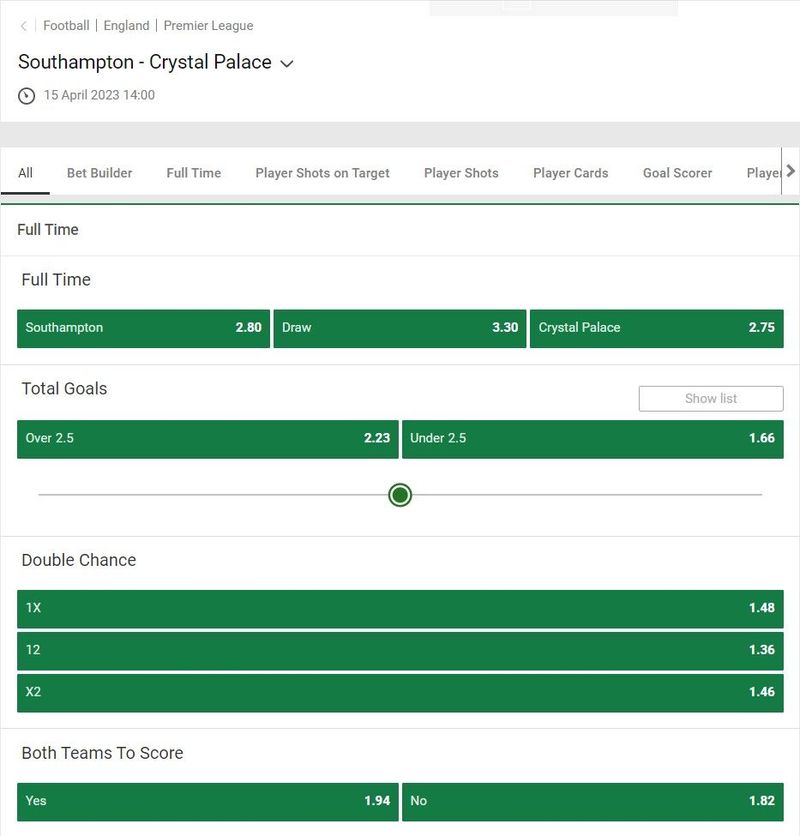Select Southampton to win at 2.80
The width and height of the screenshot is (800, 836).
(x=143, y=327)
